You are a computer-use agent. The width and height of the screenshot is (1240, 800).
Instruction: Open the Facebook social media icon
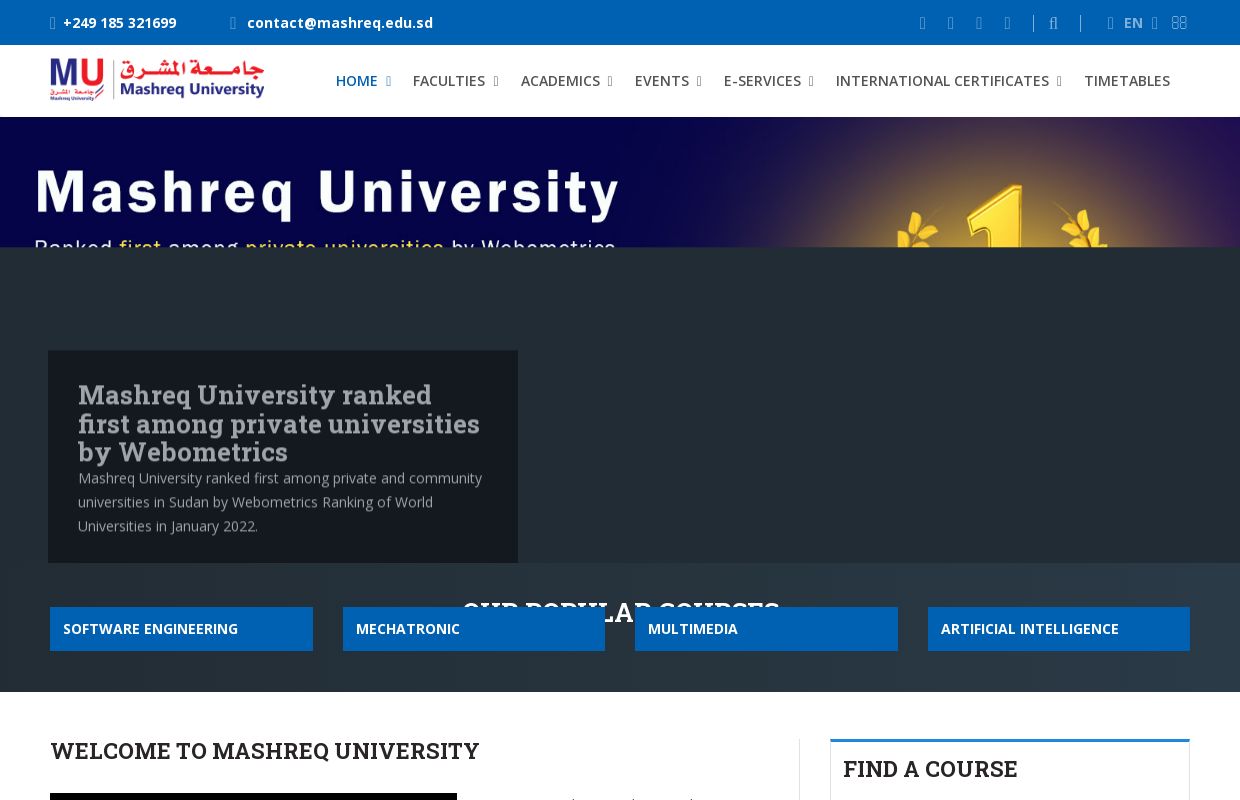(x=923, y=23)
